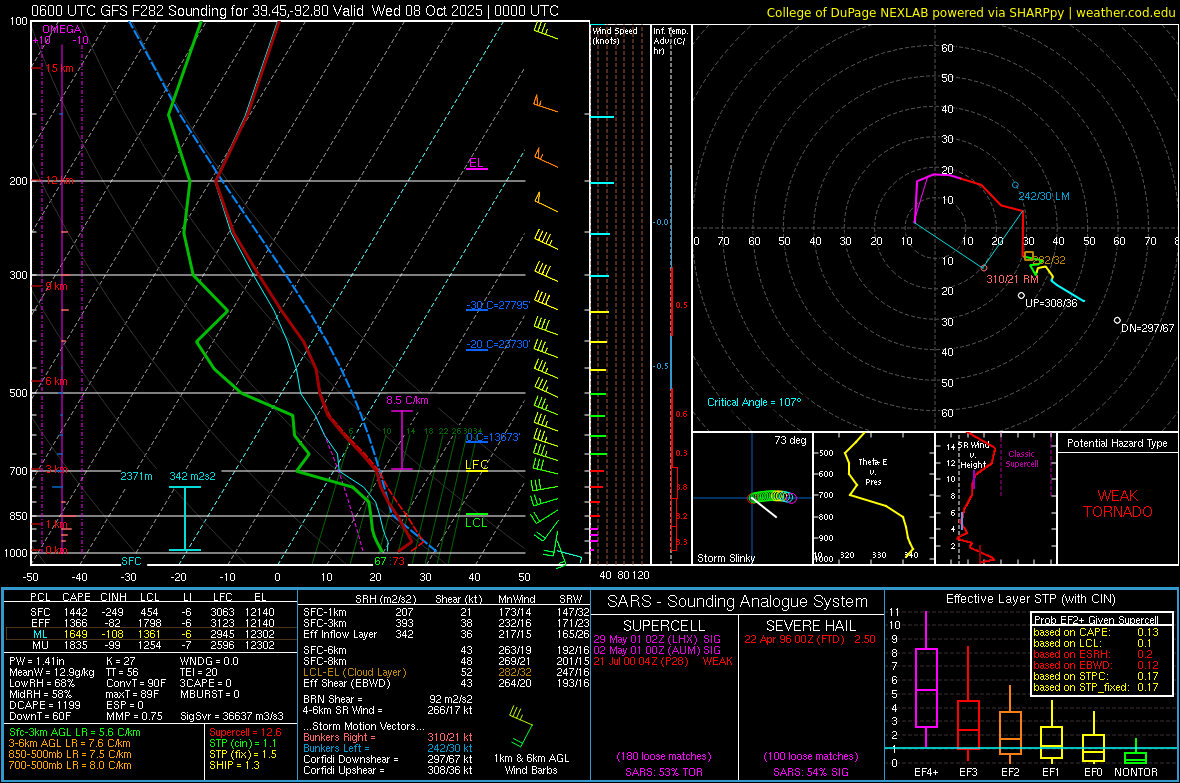Click the SARS: 54% SIG text

(810, 772)
